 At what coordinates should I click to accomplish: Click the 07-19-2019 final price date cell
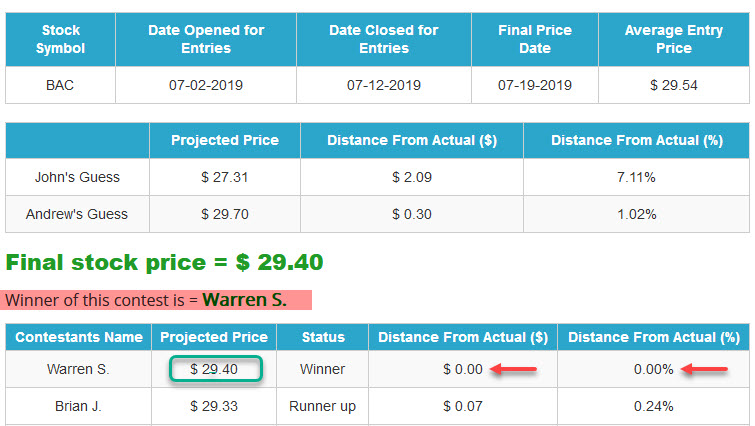pyautogui.click(x=535, y=85)
